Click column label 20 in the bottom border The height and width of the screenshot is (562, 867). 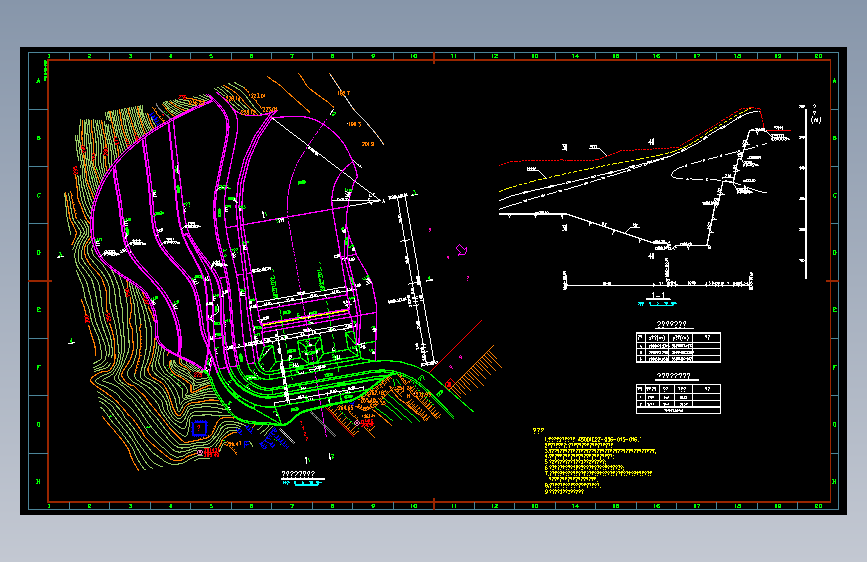pos(818,506)
